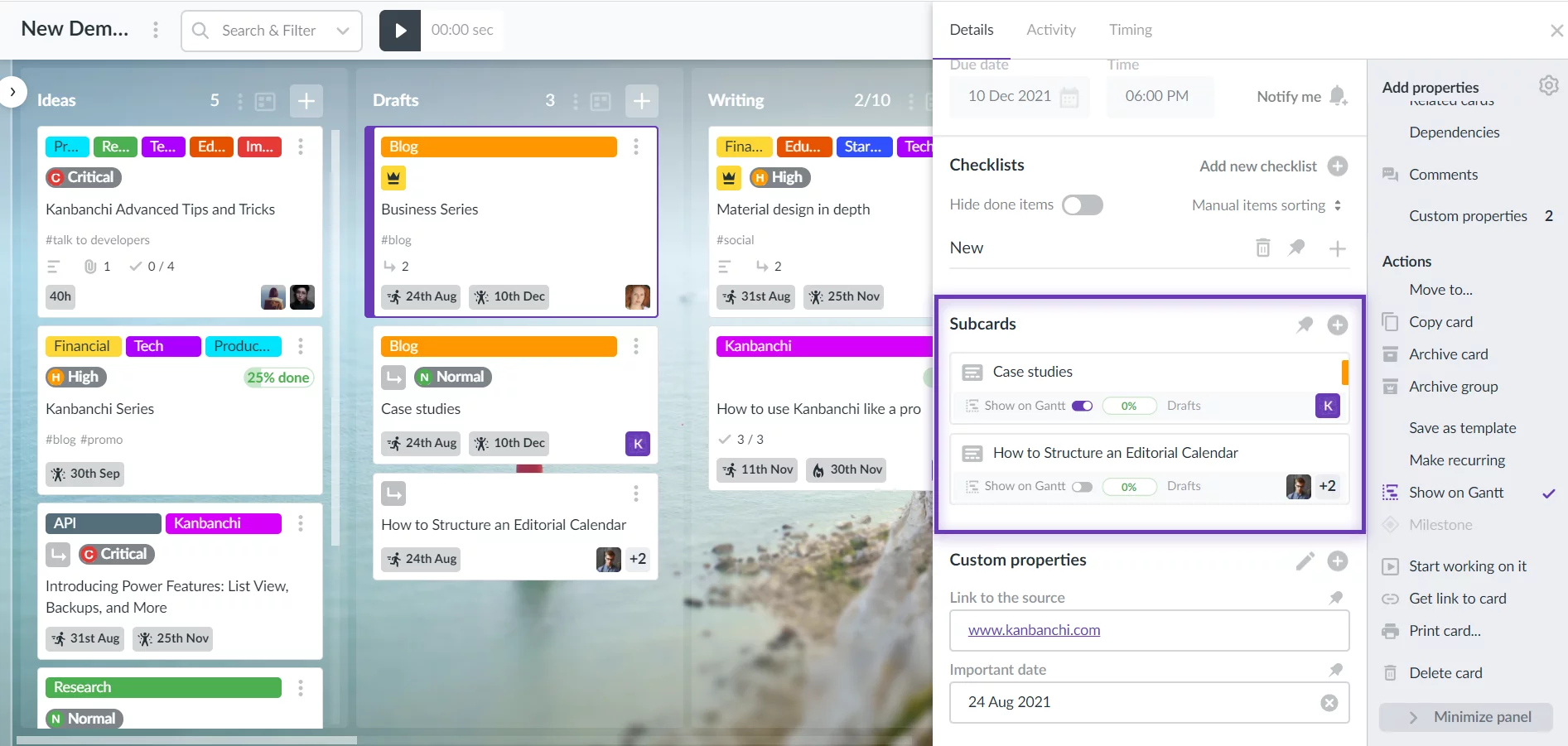1568x746 pixels.
Task: Edit the 10 Dec 2021 due date field
Action: coord(1020,96)
